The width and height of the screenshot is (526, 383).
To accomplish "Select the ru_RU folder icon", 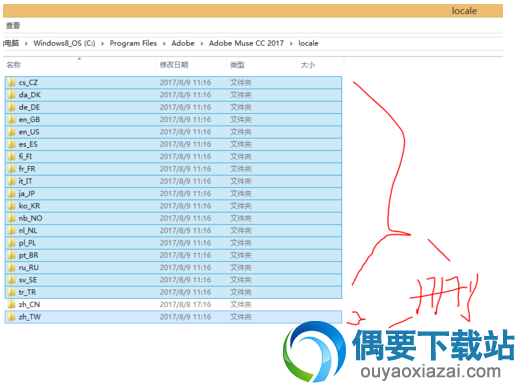I will click(x=11, y=268).
